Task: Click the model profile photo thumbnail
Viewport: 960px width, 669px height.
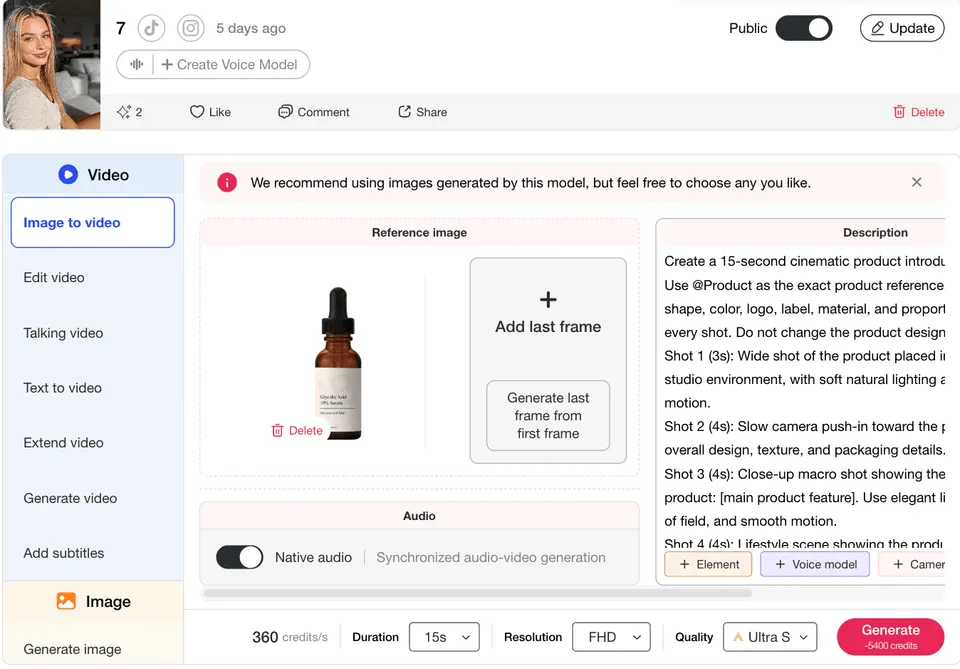Action: point(51,64)
